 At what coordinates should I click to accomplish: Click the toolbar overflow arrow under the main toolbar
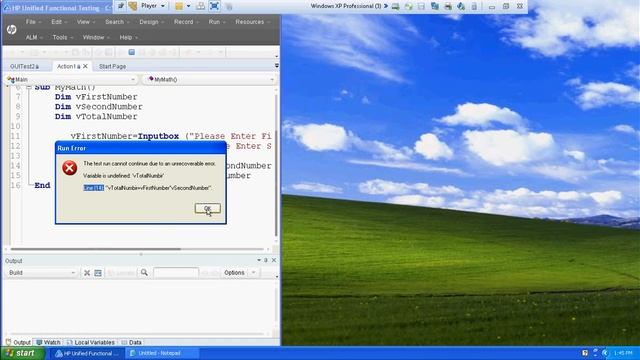[x=277, y=56]
